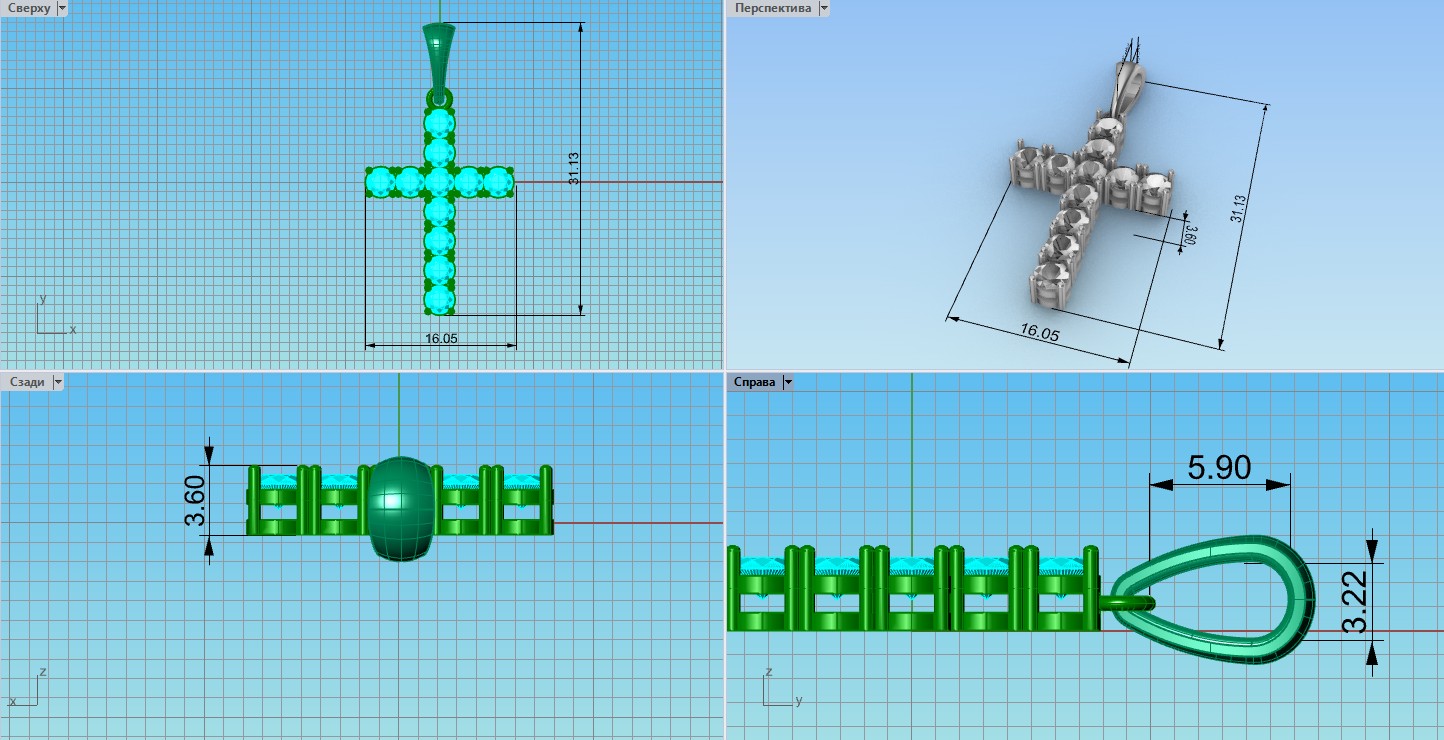
Task: Activate the Перспектива viewport title
Action: [x=772, y=8]
